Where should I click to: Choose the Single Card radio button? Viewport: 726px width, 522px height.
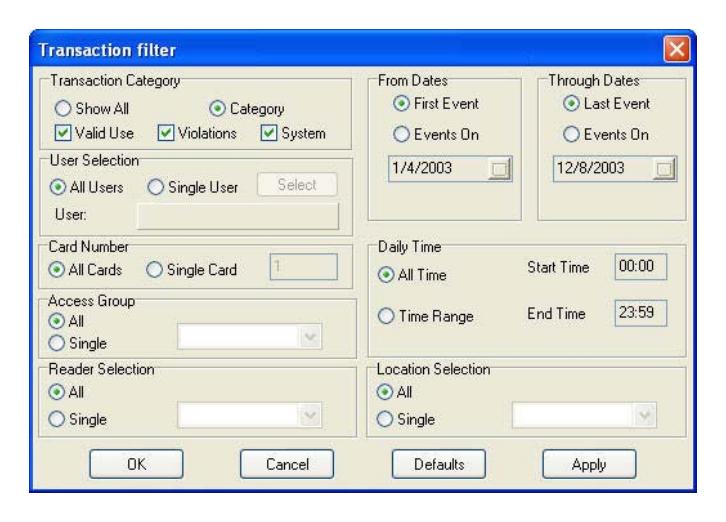pos(154,270)
